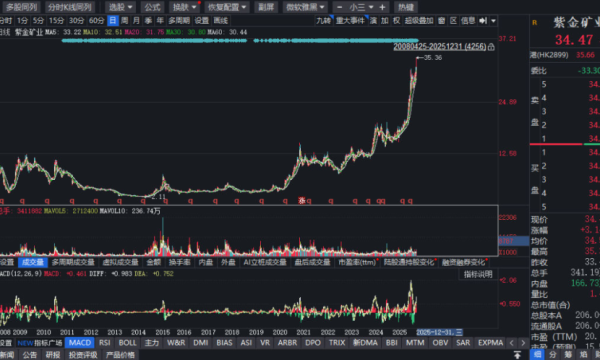Screen dimensions: 600x360
Task: Open the 投资评级 investment rating tab
Action: (x=83, y=355)
